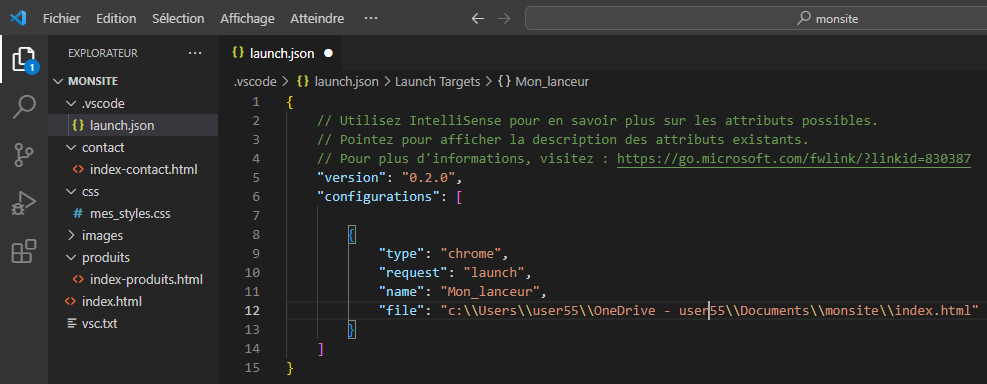Collapse the .vscode folder
This screenshot has height=384, width=987.
point(133,103)
